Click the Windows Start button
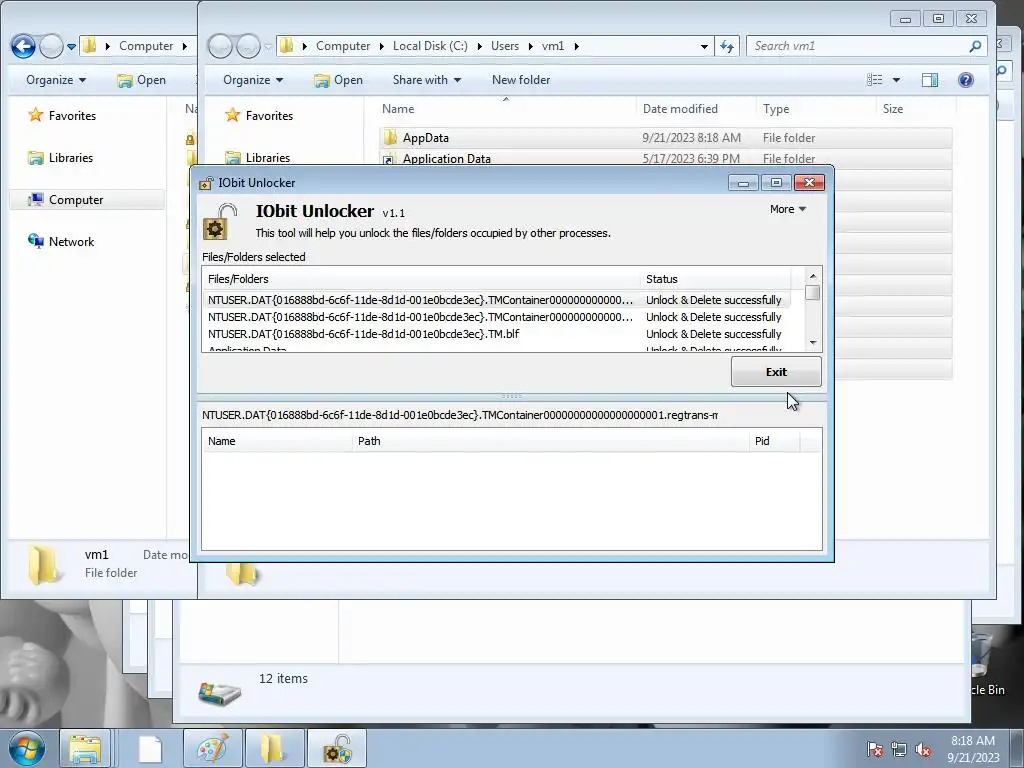The width and height of the screenshot is (1024, 768). click(x=27, y=748)
